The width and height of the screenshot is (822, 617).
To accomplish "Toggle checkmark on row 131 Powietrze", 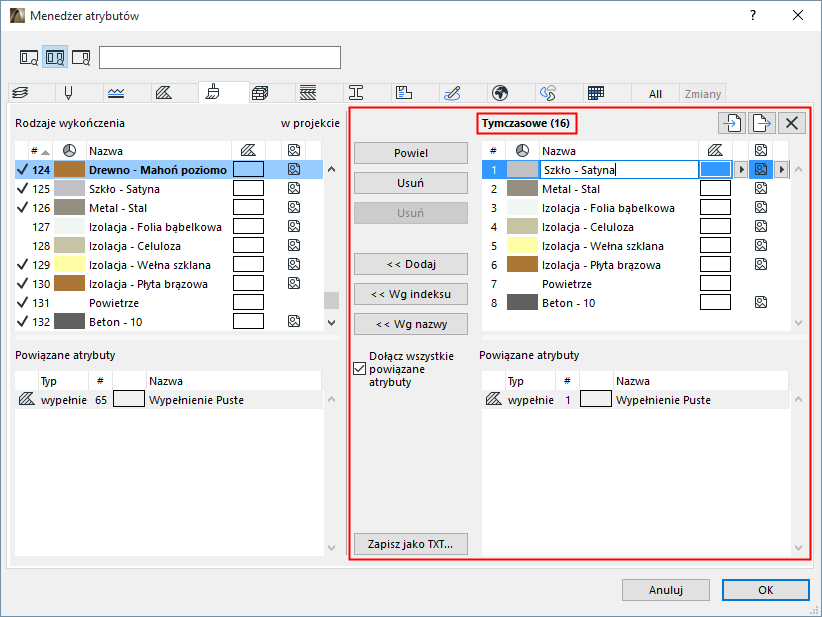I will pyautogui.click(x=22, y=302).
